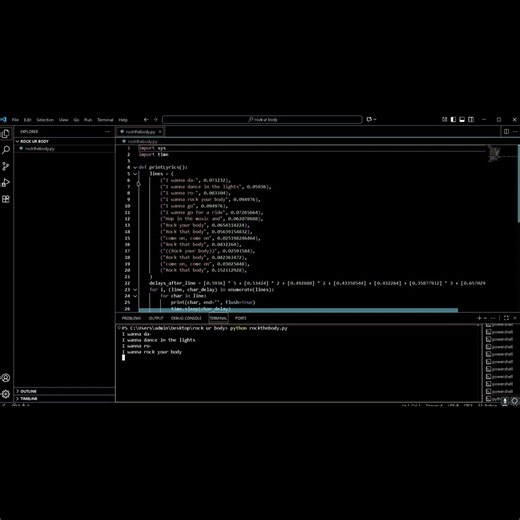Click the 'import sys' code line
This screenshot has height=520, width=520.
(x=152, y=148)
